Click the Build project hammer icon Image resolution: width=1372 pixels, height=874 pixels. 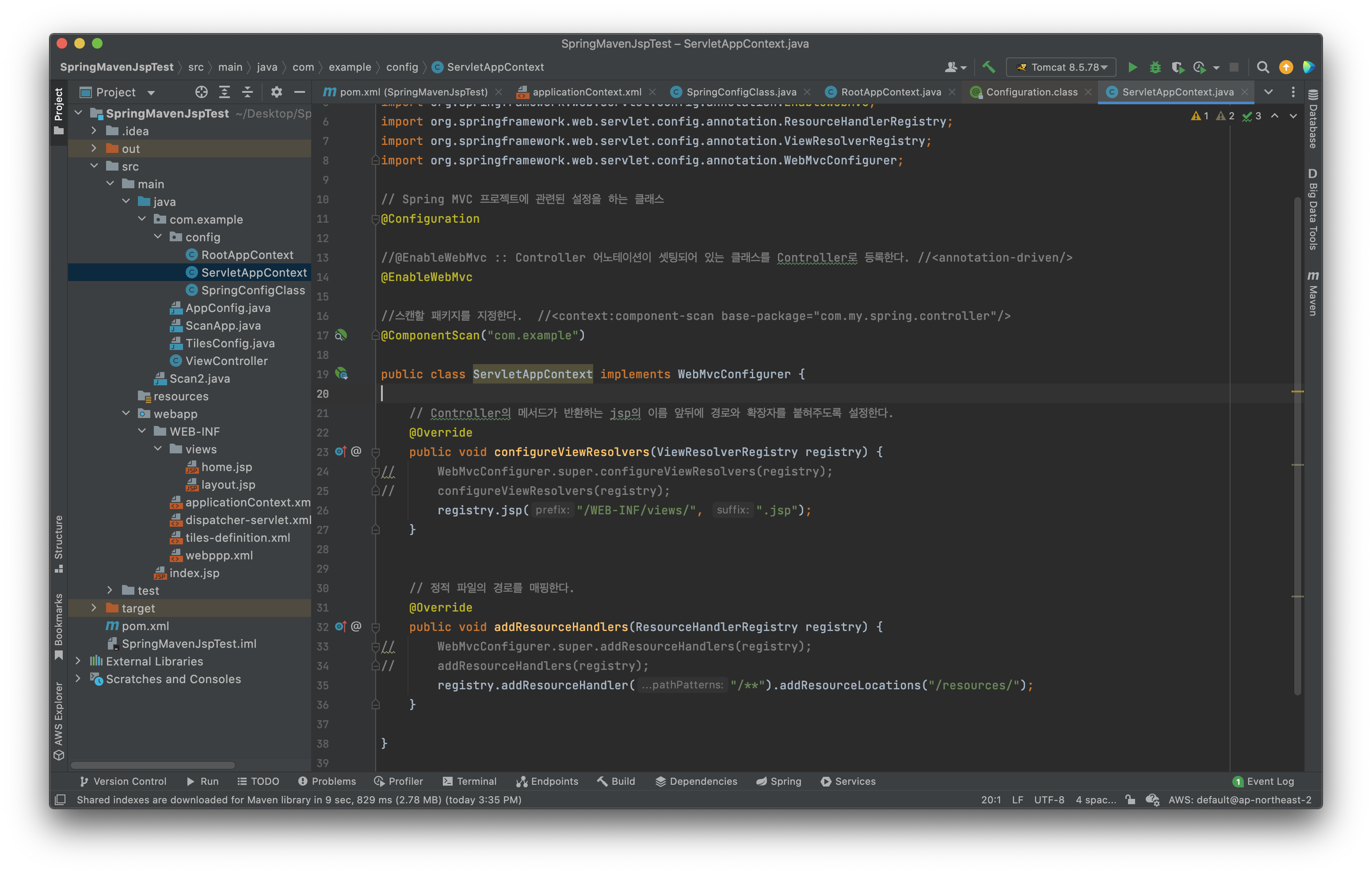tap(988, 67)
